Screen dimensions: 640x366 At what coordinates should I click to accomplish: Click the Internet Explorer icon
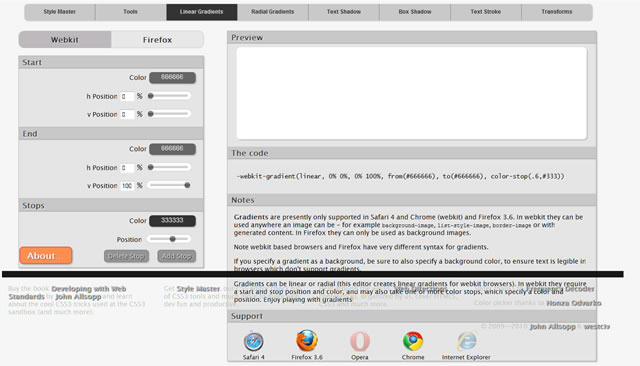[466, 341]
